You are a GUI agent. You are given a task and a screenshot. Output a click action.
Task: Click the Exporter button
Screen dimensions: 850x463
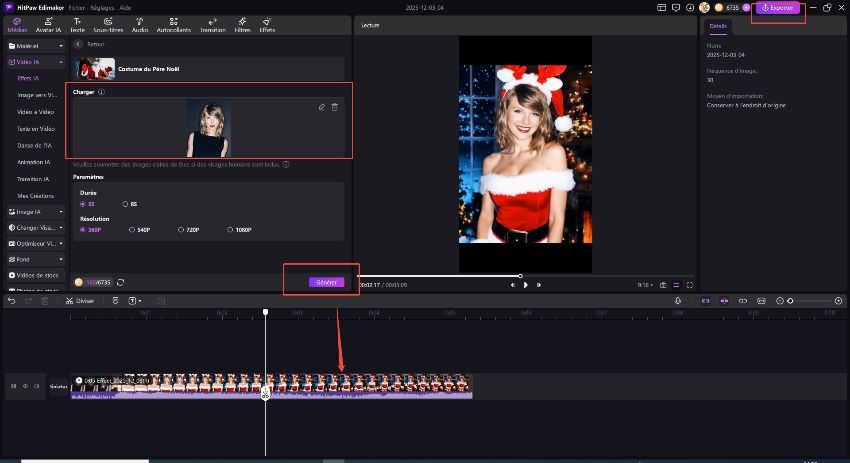tap(777, 8)
